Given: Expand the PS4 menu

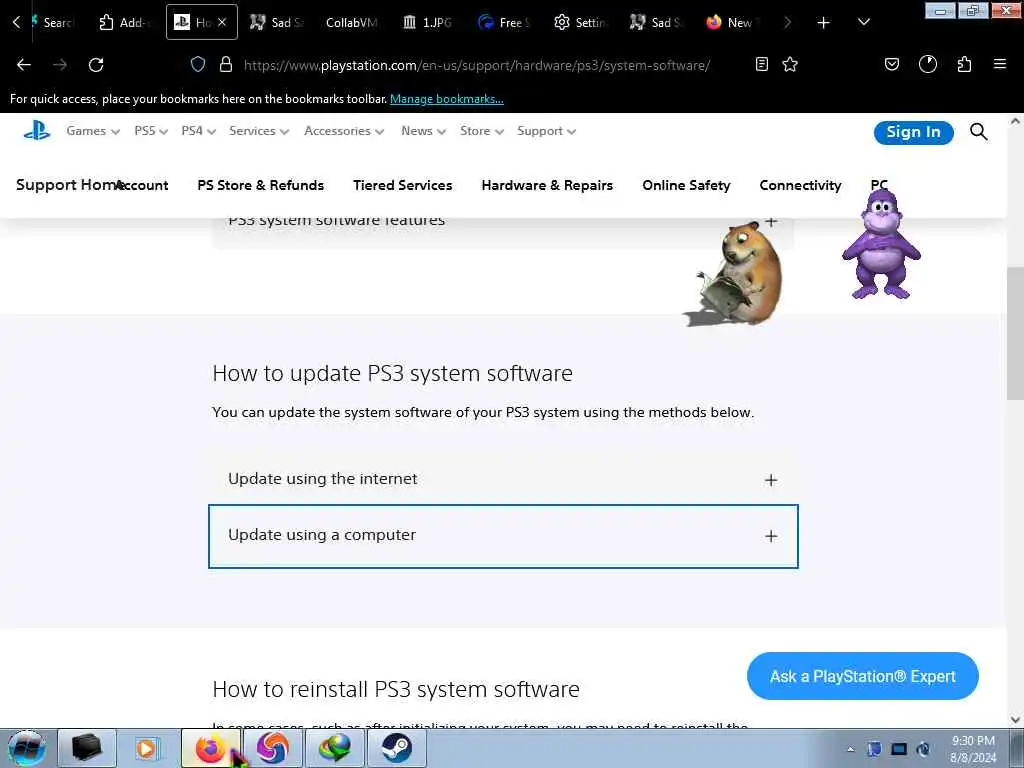Looking at the screenshot, I should (x=199, y=131).
